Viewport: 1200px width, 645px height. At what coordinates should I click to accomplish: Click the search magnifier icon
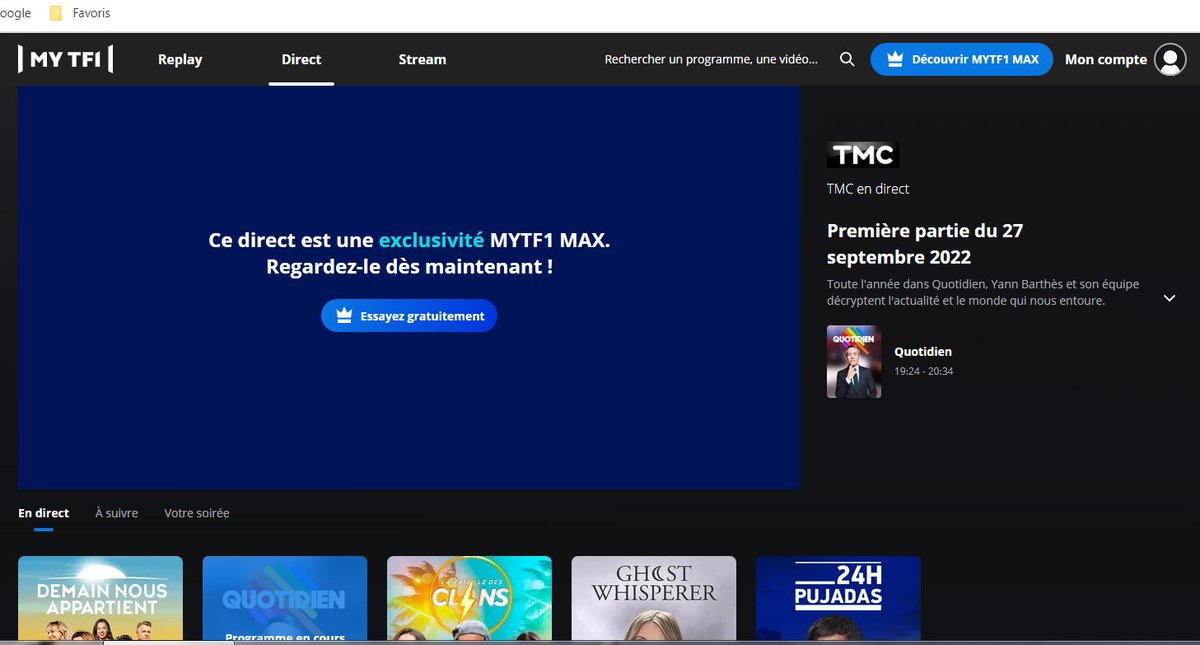pyautogui.click(x=847, y=59)
